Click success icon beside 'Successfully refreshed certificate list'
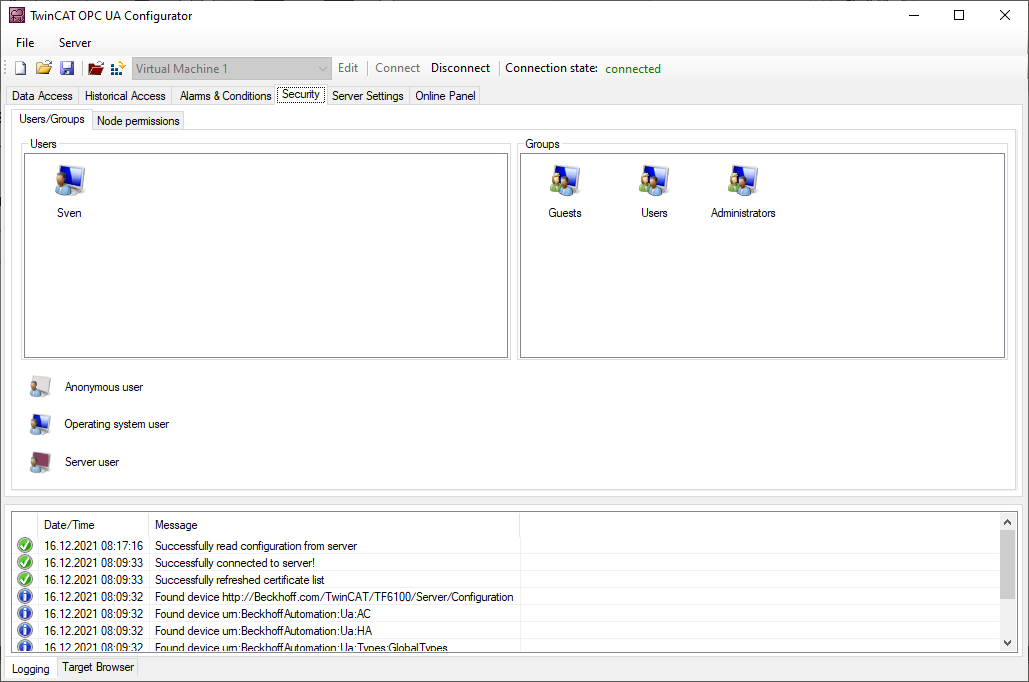1029x682 pixels. 25,580
